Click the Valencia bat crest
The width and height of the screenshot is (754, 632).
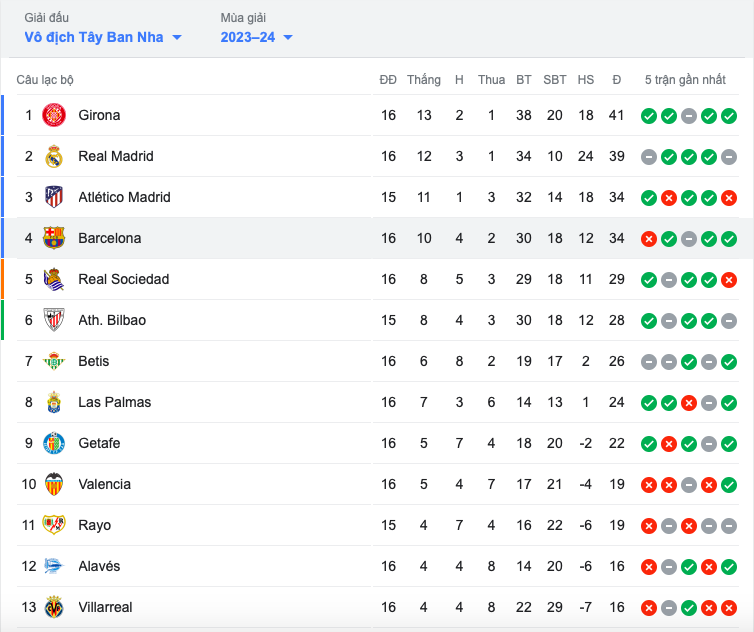tap(54, 484)
